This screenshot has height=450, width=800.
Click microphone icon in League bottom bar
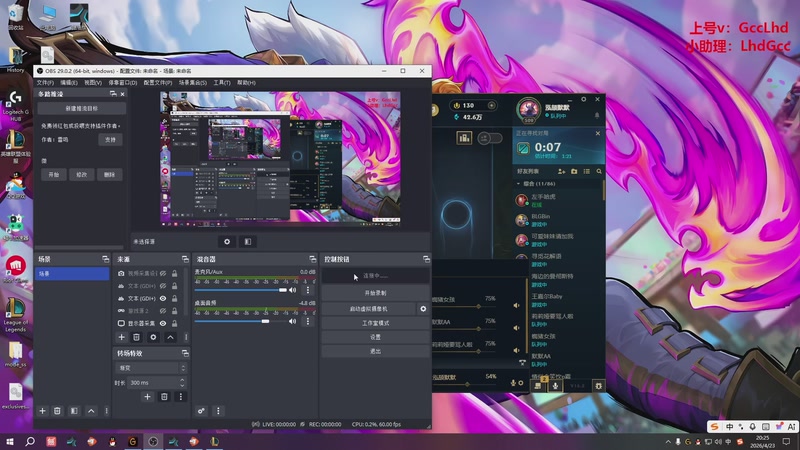555,386
